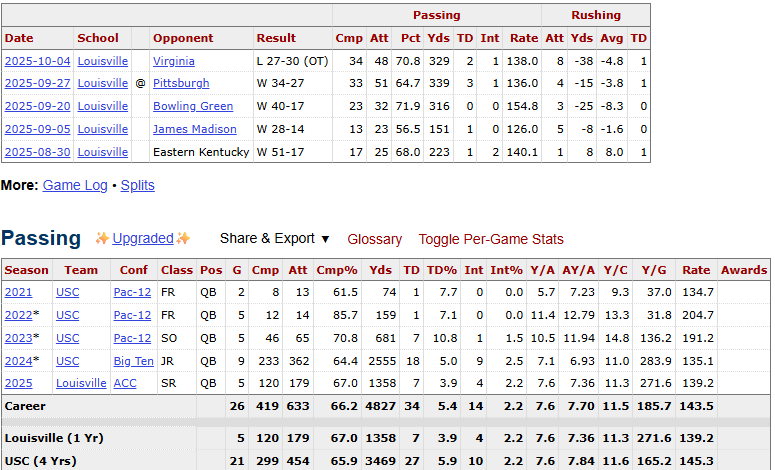Click the sparkle icon right of Upgraded
Screen dimensions: 775x470
tap(183, 238)
